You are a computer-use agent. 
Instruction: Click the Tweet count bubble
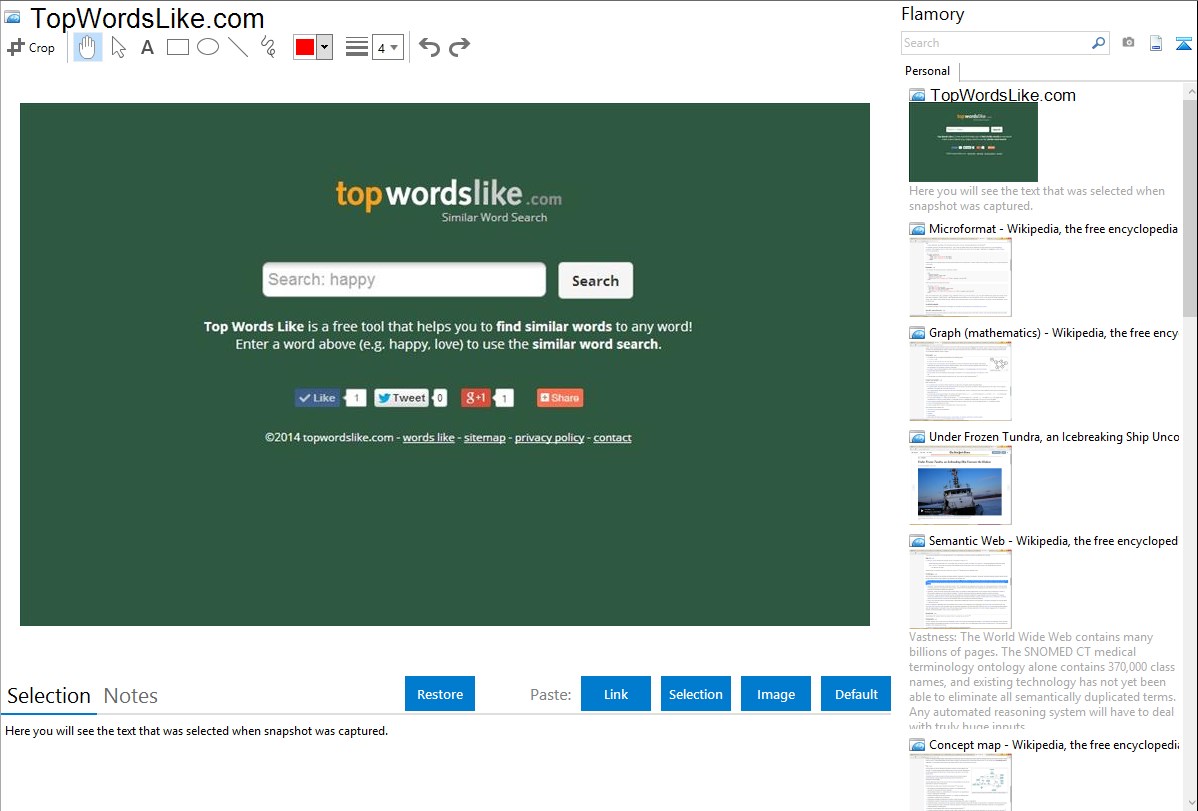coord(439,397)
